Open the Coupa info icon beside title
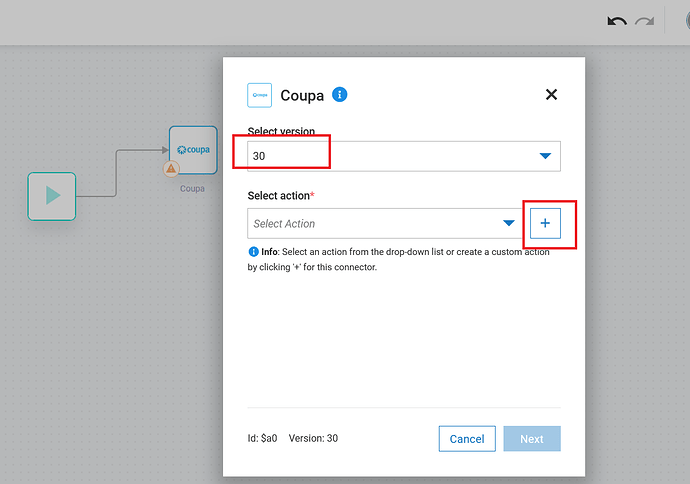This screenshot has height=484, width=690. click(x=339, y=94)
